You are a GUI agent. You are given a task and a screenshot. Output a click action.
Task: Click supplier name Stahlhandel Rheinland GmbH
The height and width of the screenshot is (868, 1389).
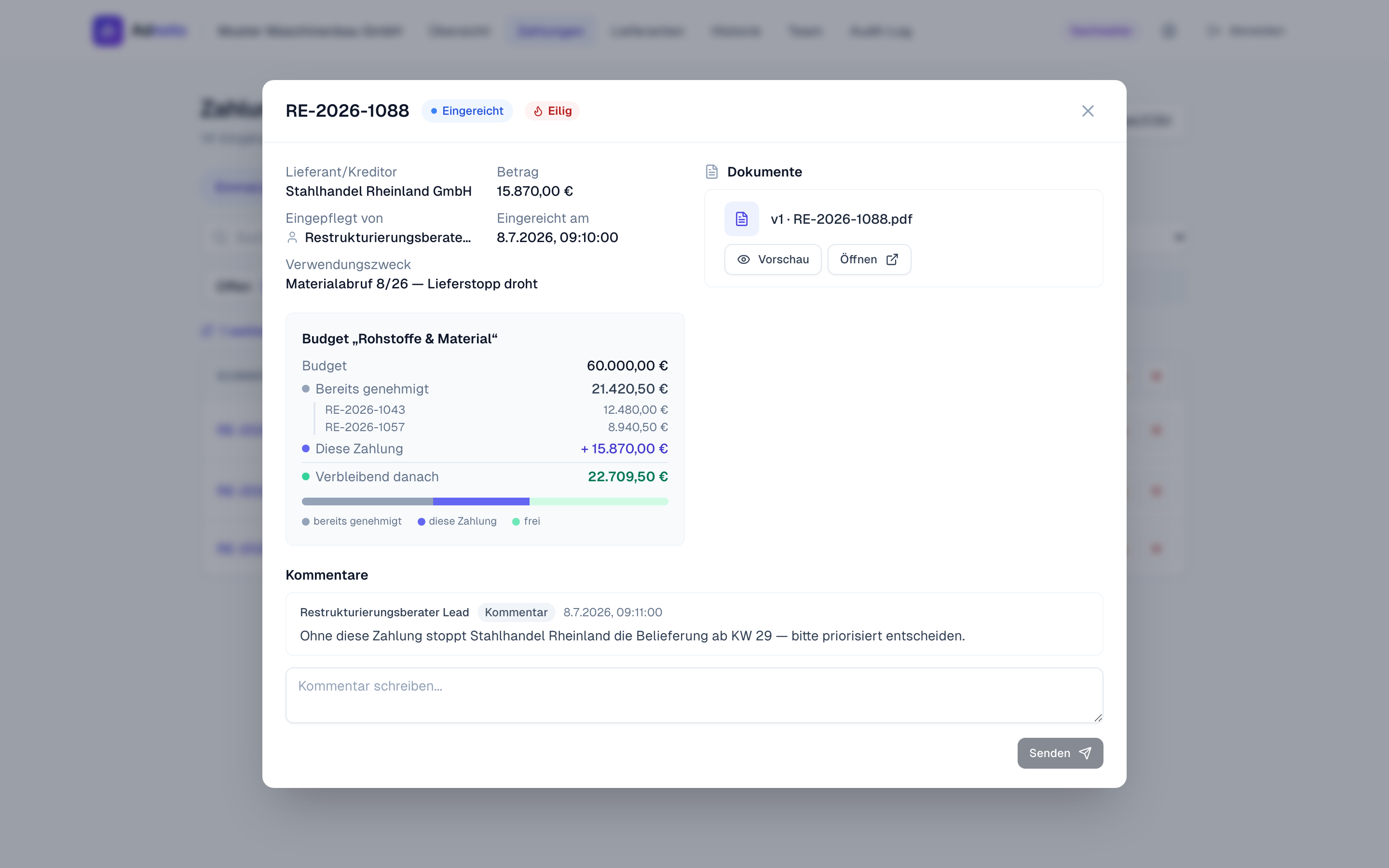tap(378, 191)
